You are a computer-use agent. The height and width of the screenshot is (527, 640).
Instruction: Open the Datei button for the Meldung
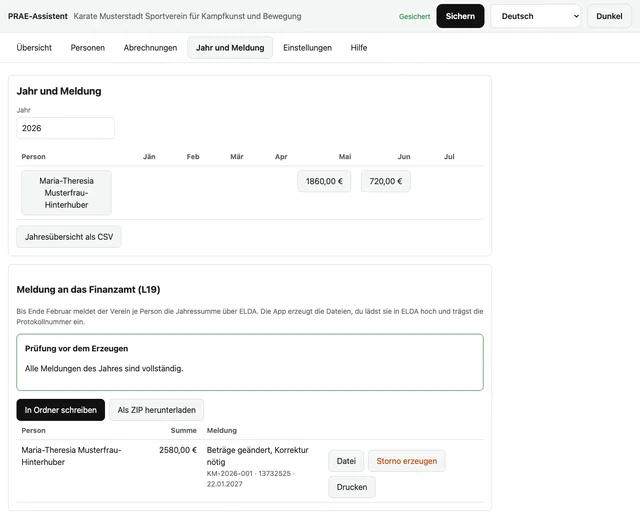tap(346, 461)
